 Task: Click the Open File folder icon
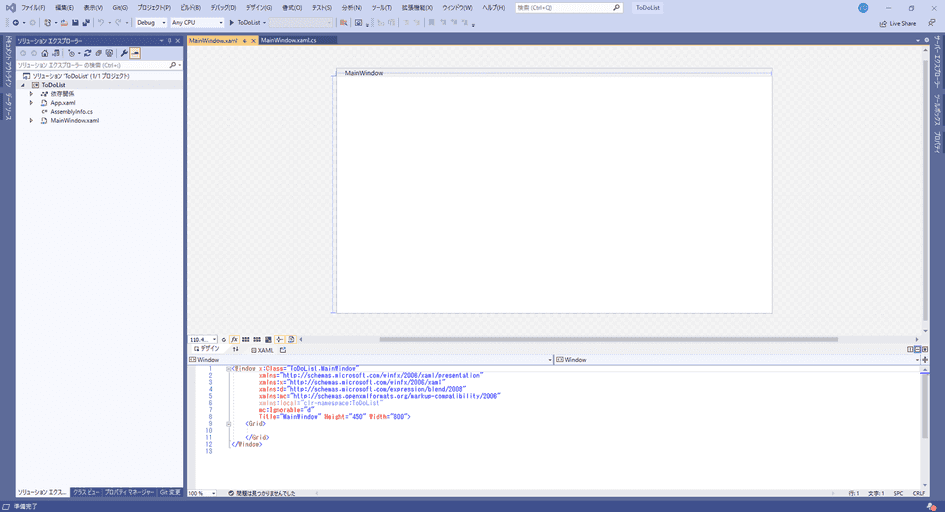pos(64,23)
